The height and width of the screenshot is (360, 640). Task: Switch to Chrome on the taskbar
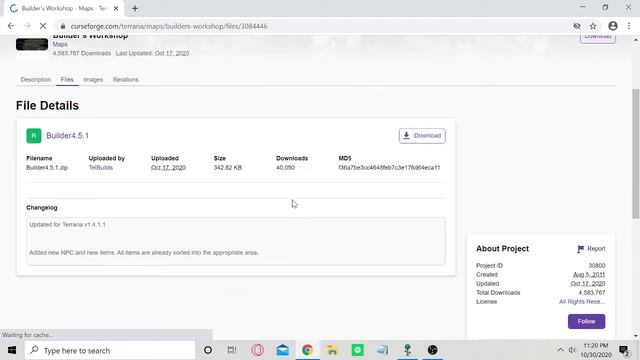(x=307, y=350)
